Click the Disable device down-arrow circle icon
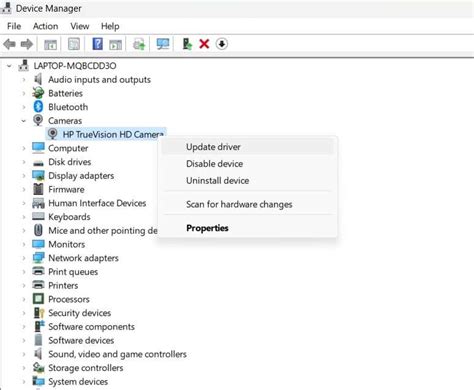 222,44
